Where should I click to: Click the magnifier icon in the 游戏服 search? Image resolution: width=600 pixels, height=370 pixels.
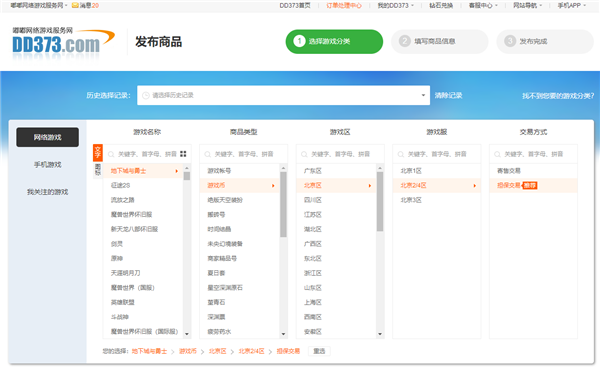(x=401, y=154)
